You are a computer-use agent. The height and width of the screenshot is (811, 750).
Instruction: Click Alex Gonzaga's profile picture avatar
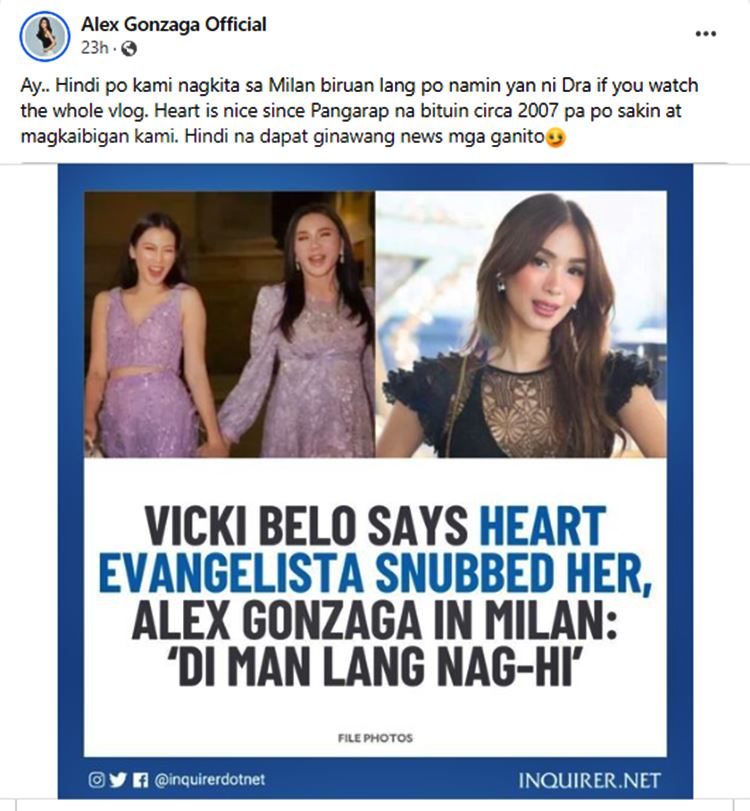44,36
